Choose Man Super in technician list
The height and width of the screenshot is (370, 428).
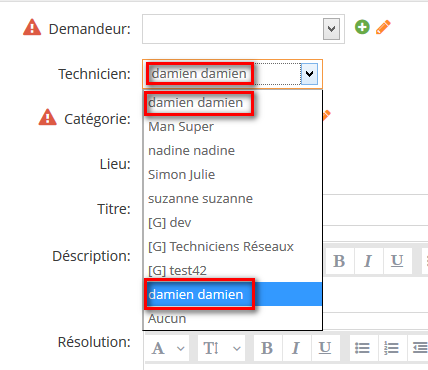(x=232, y=127)
